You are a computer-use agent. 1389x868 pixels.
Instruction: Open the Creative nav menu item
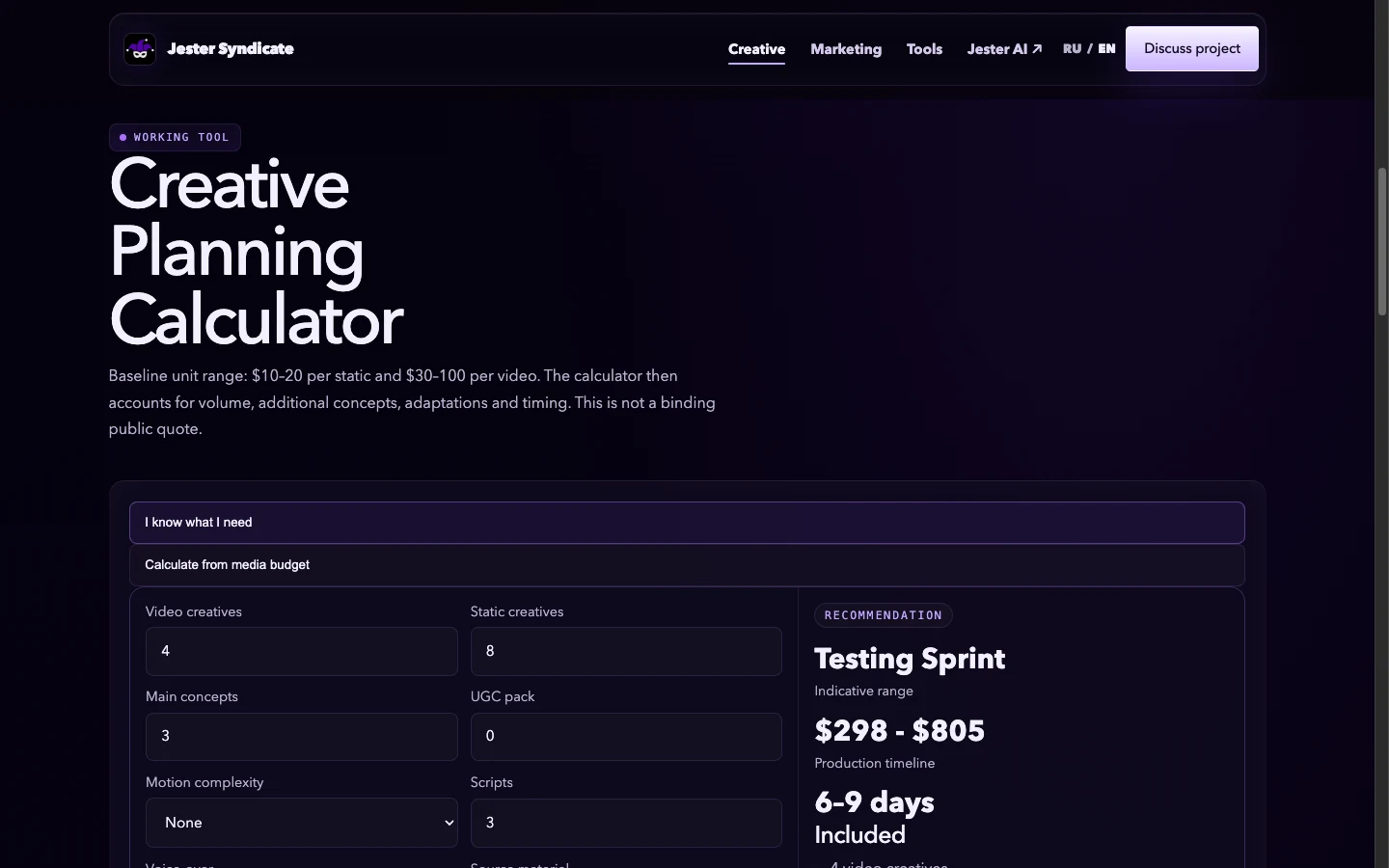756,49
